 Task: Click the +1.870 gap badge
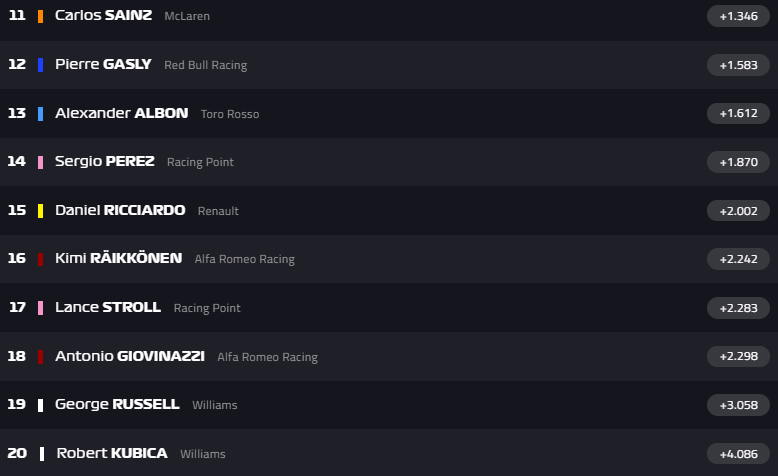738,162
